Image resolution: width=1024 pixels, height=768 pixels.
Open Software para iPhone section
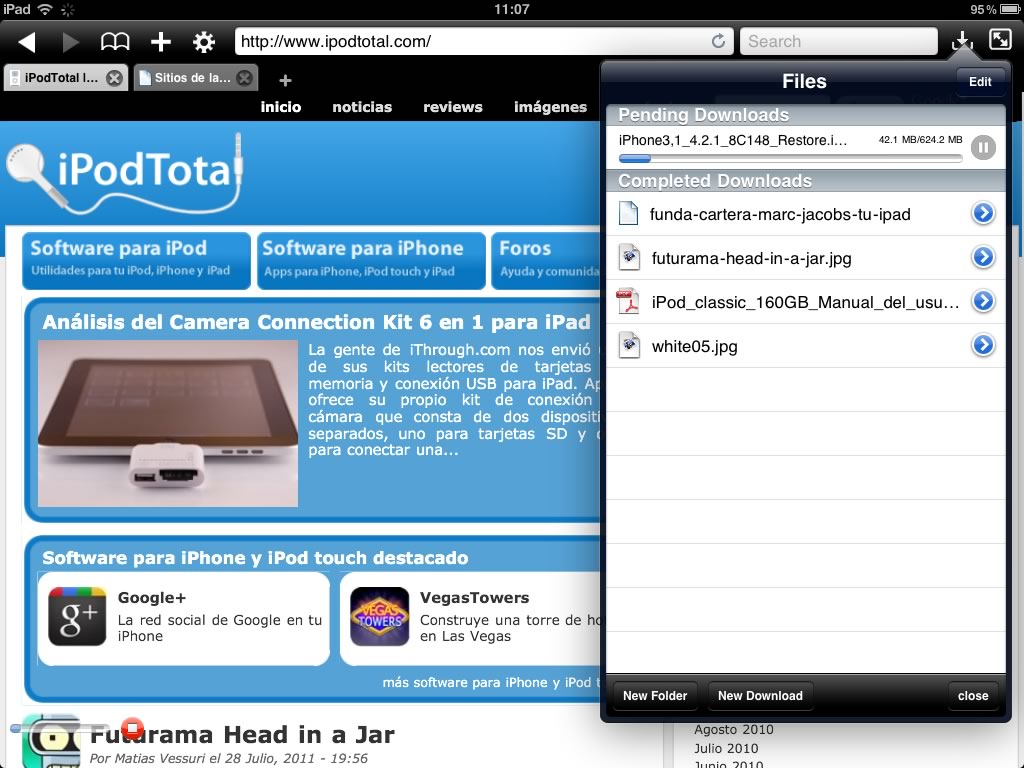coord(371,260)
